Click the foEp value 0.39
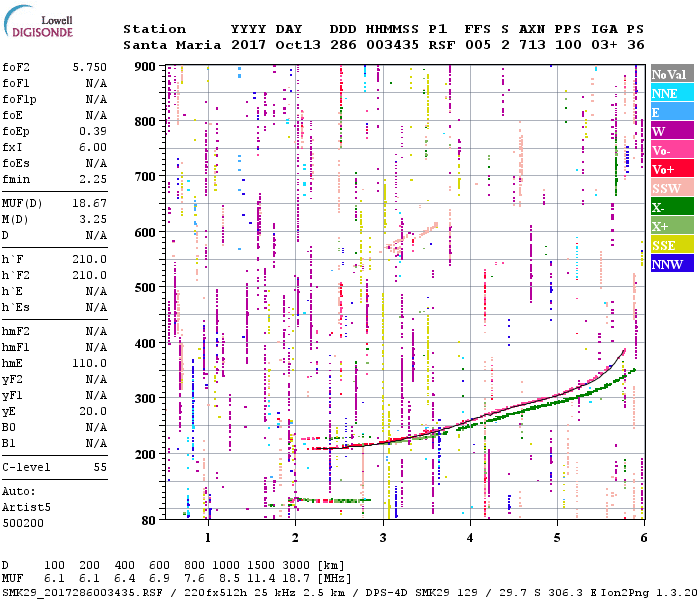700x600 pixels. pos(93,131)
